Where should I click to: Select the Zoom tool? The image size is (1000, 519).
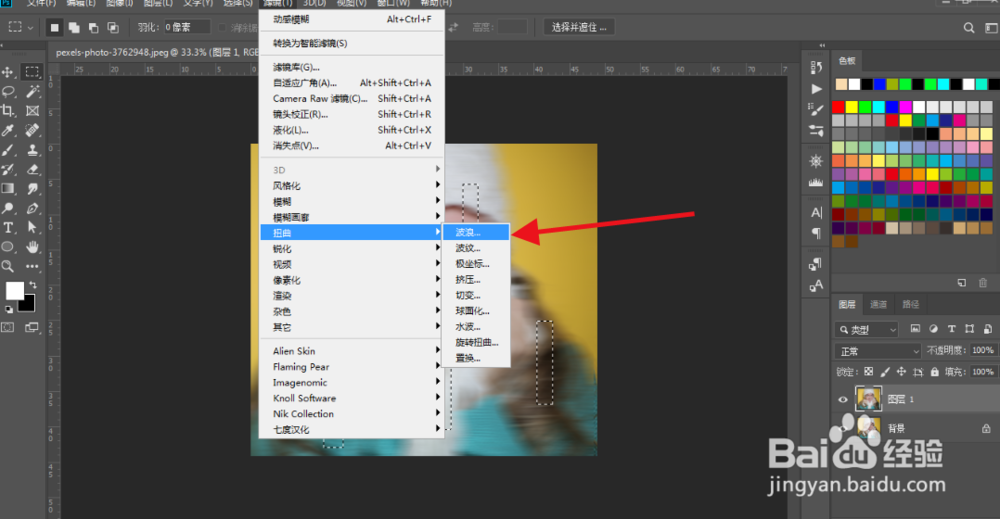(8, 267)
